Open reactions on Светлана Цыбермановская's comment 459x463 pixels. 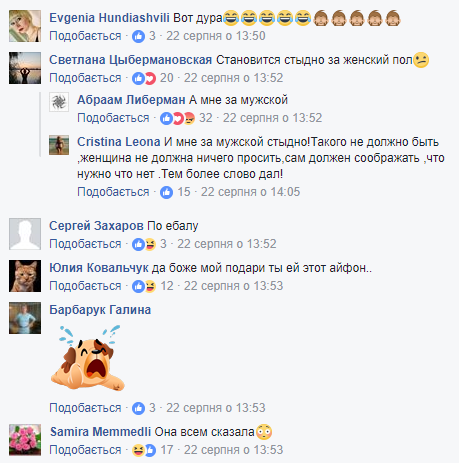pos(144,78)
